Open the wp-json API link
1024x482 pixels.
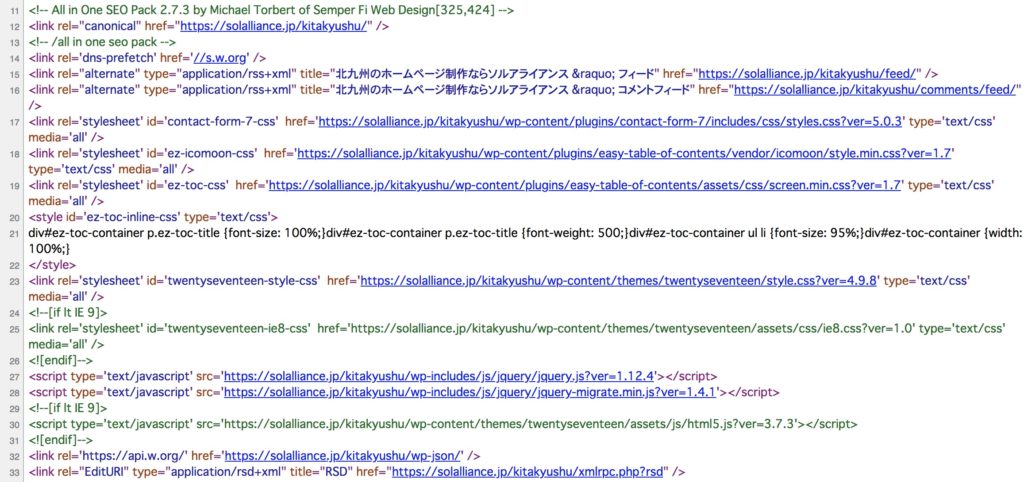coord(339,457)
